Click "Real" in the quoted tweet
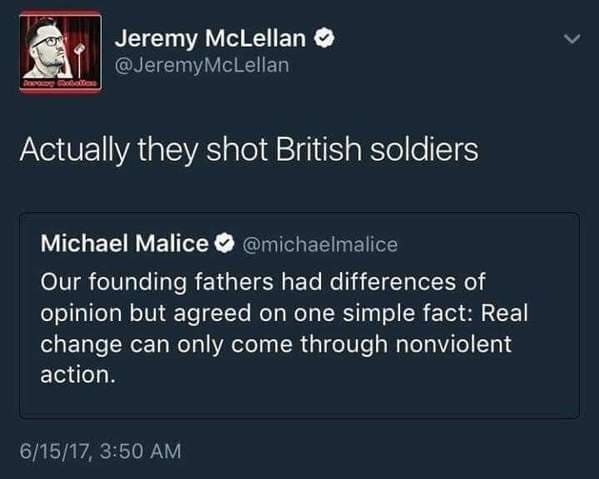 click(x=504, y=313)
